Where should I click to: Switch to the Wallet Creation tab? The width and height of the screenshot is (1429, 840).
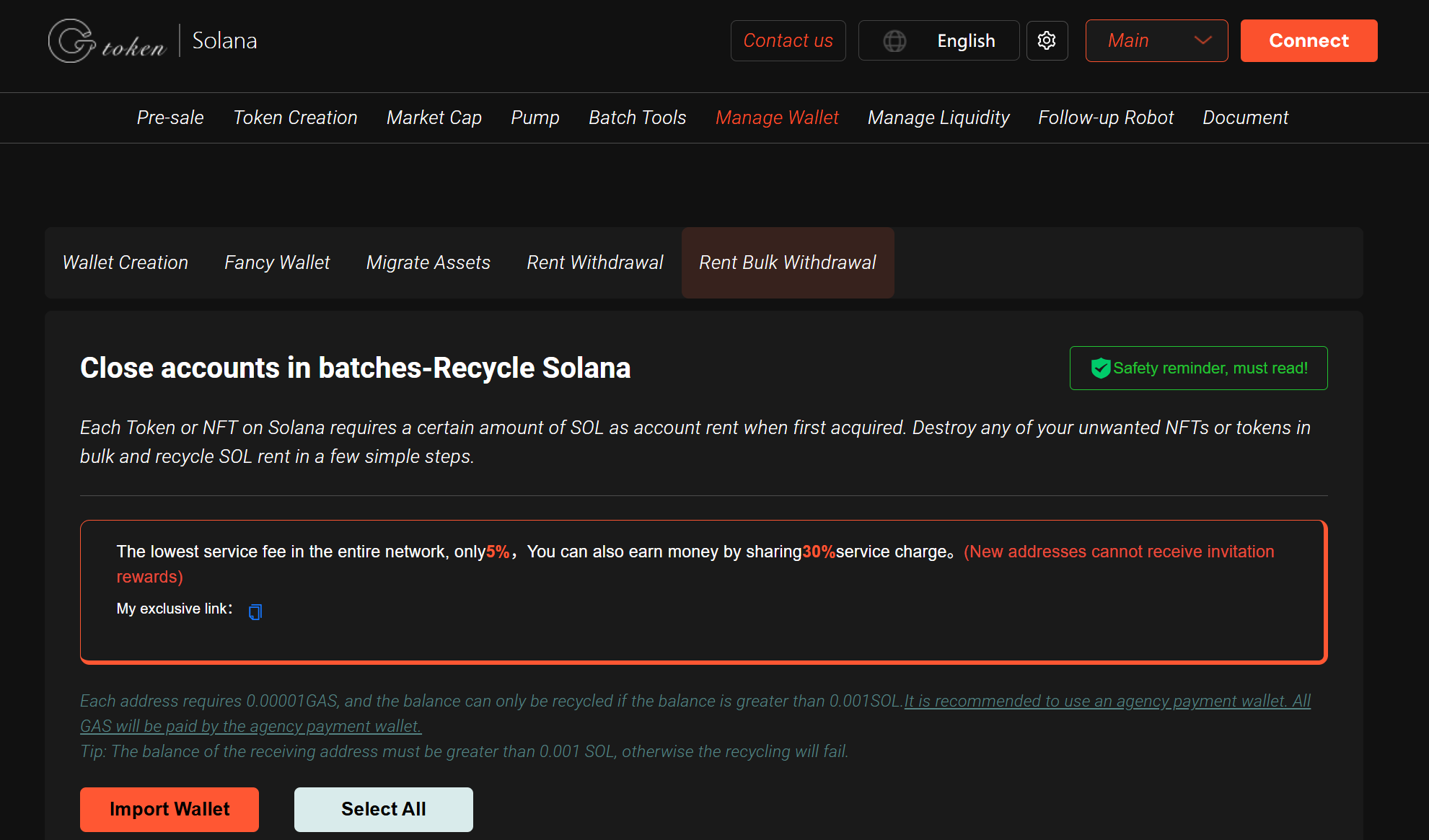(x=125, y=262)
